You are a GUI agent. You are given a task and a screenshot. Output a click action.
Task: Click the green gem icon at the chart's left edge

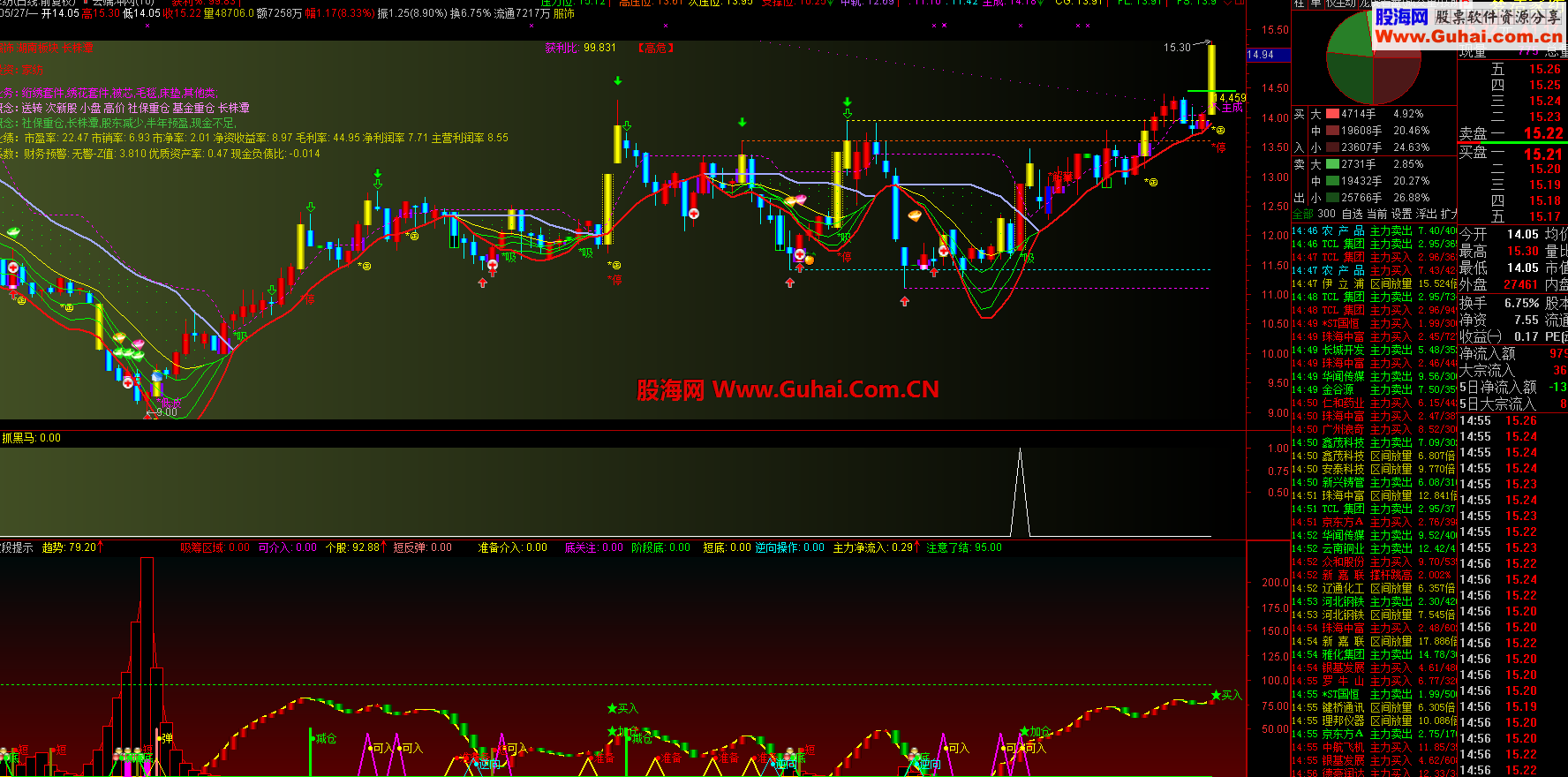pos(13,233)
